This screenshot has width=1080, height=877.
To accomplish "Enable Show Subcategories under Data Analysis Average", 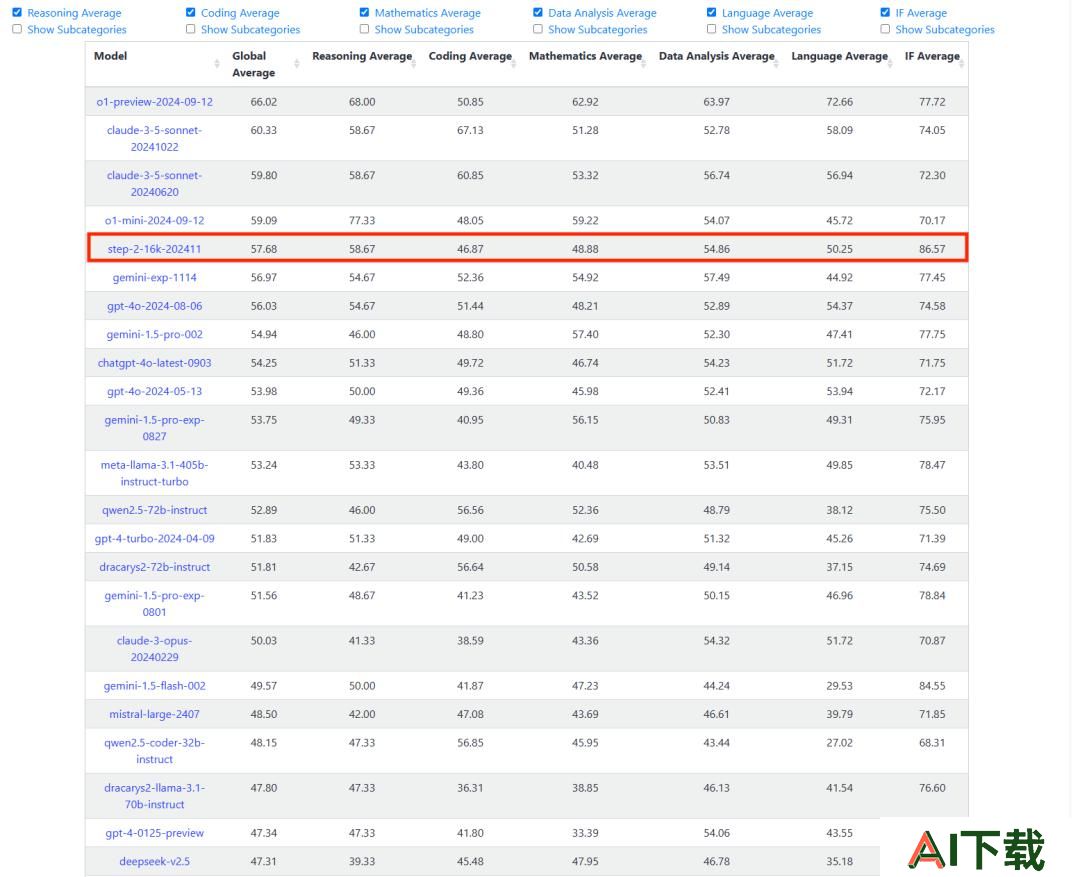I will [x=538, y=29].
